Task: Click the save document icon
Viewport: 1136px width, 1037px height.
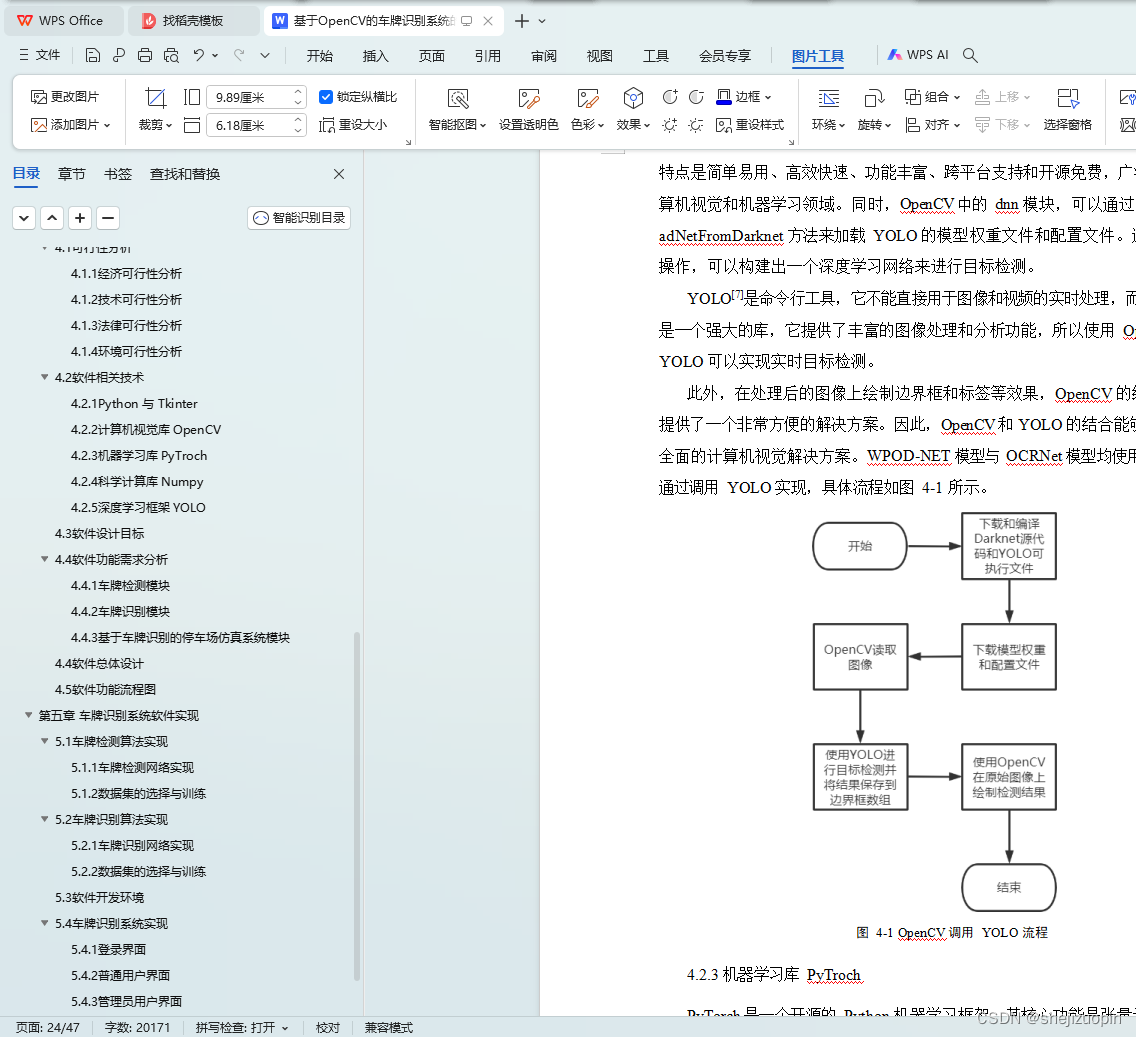Action: click(x=92, y=55)
